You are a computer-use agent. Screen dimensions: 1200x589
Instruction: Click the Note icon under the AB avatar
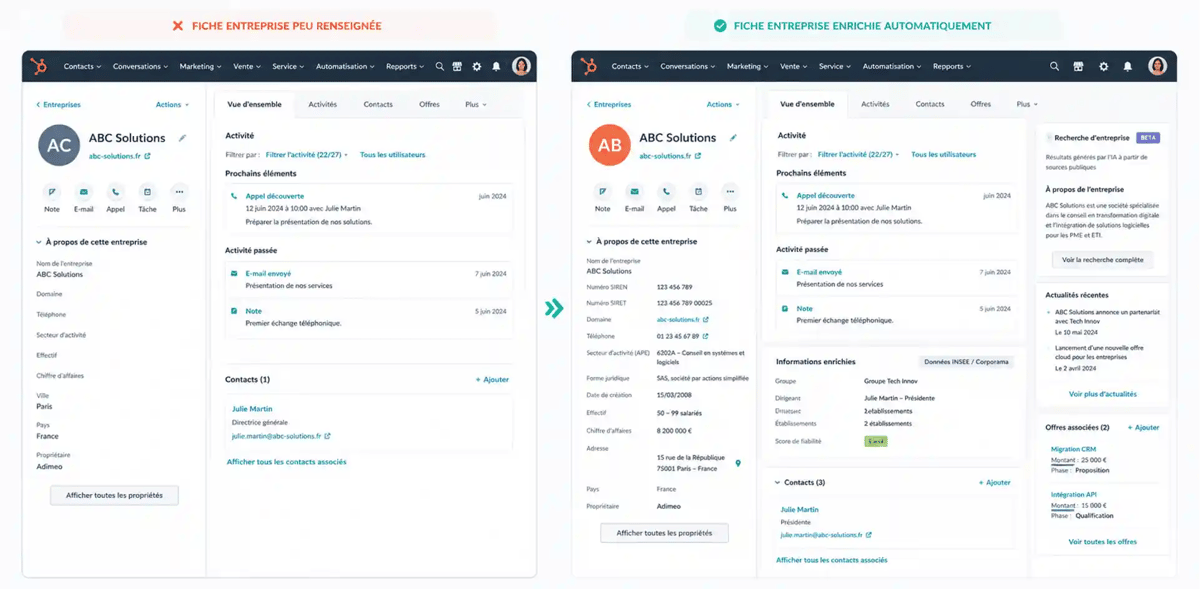(603, 191)
